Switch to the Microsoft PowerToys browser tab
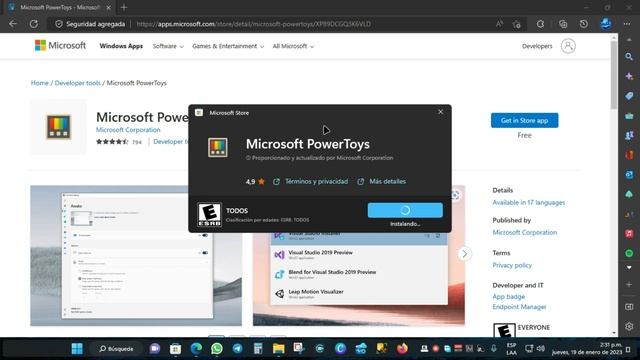The height and width of the screenshot is (360, 640). click(x=60, y=7)
